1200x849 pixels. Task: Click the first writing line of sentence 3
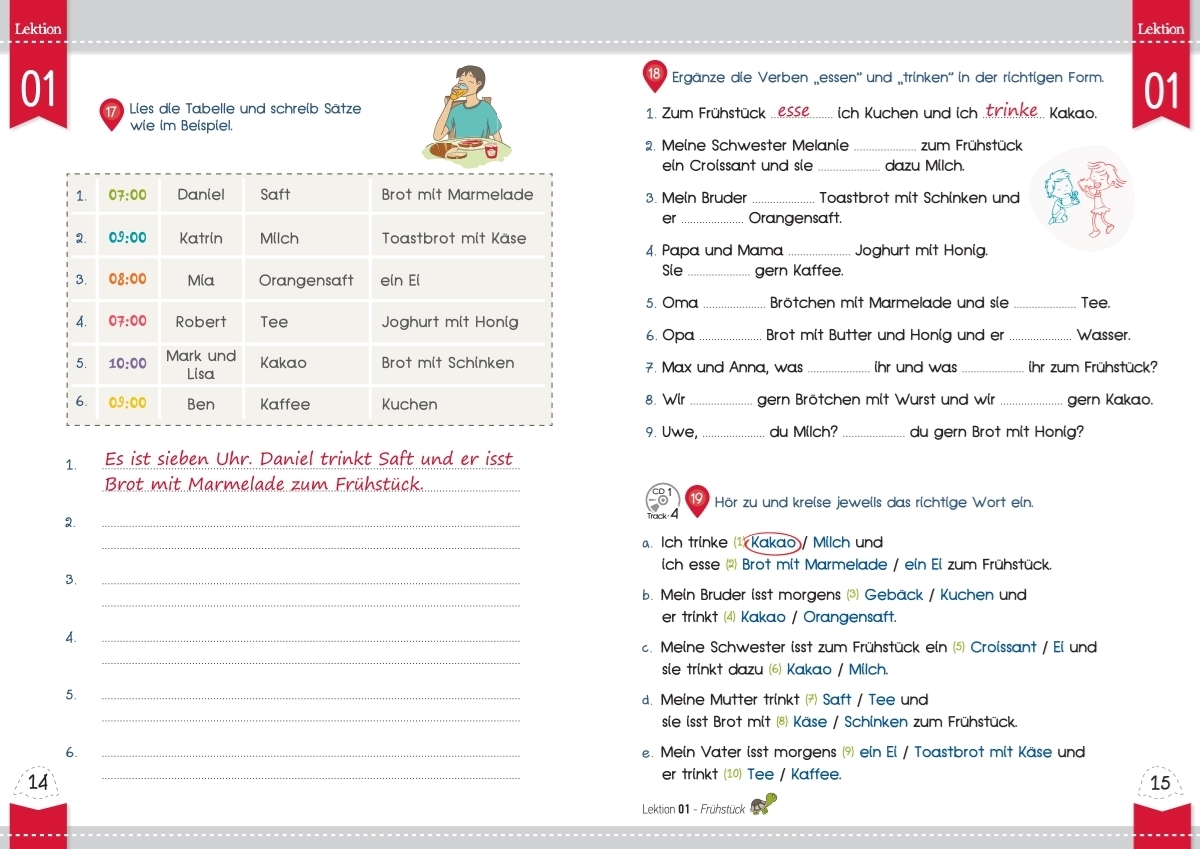311,582
